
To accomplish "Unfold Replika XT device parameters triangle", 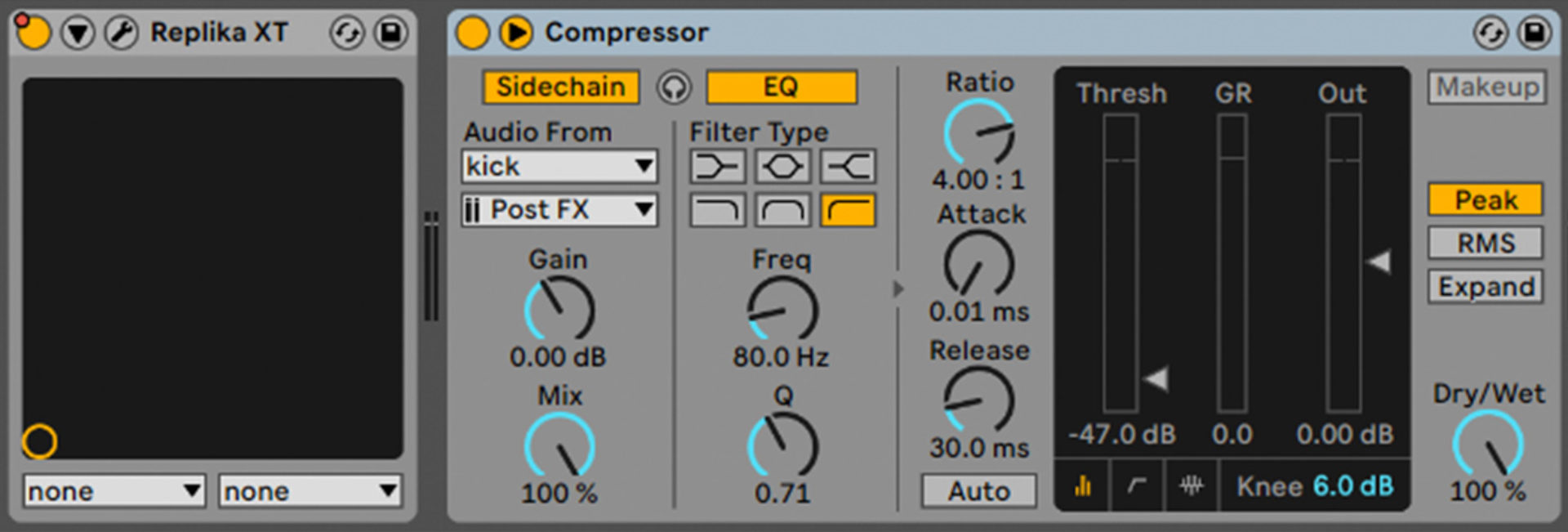I will coord(78,34).
